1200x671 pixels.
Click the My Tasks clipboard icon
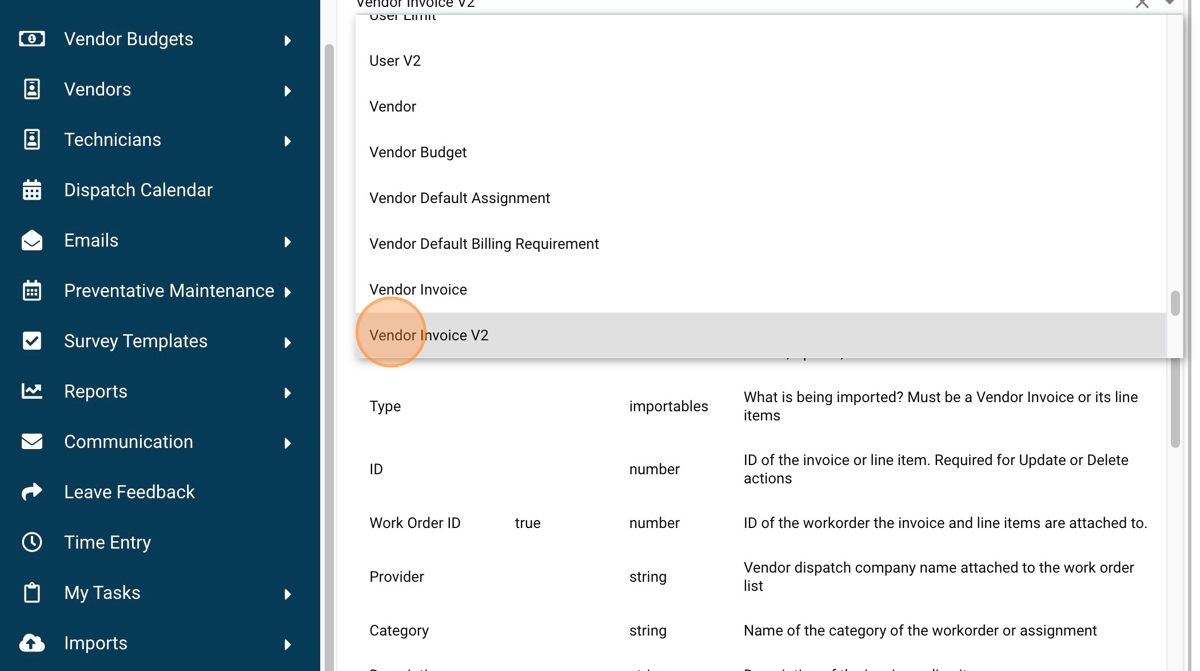32,593
